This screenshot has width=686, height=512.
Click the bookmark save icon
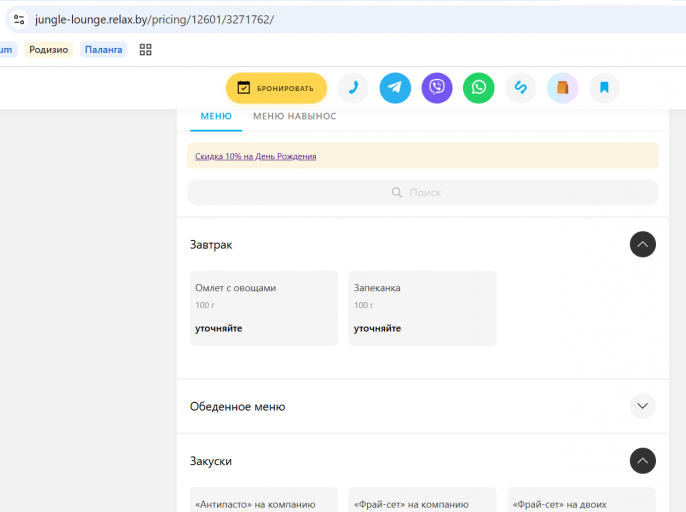click(x=604, y=88)
